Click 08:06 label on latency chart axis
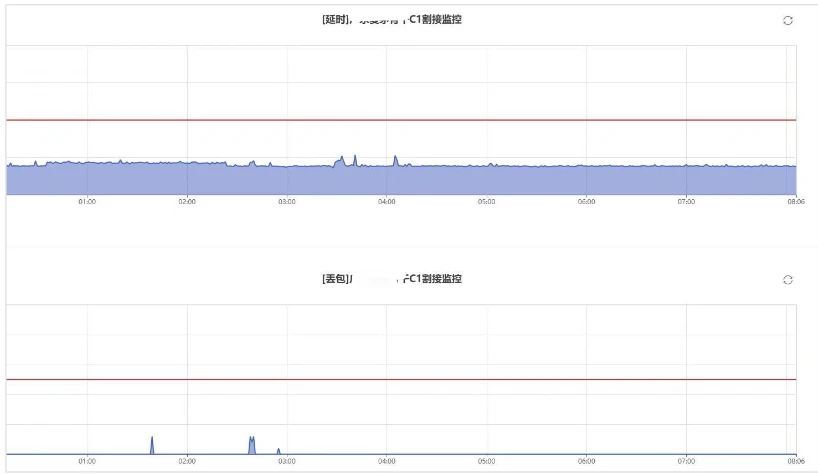The image size is (818, 474). tap(796, 202)
